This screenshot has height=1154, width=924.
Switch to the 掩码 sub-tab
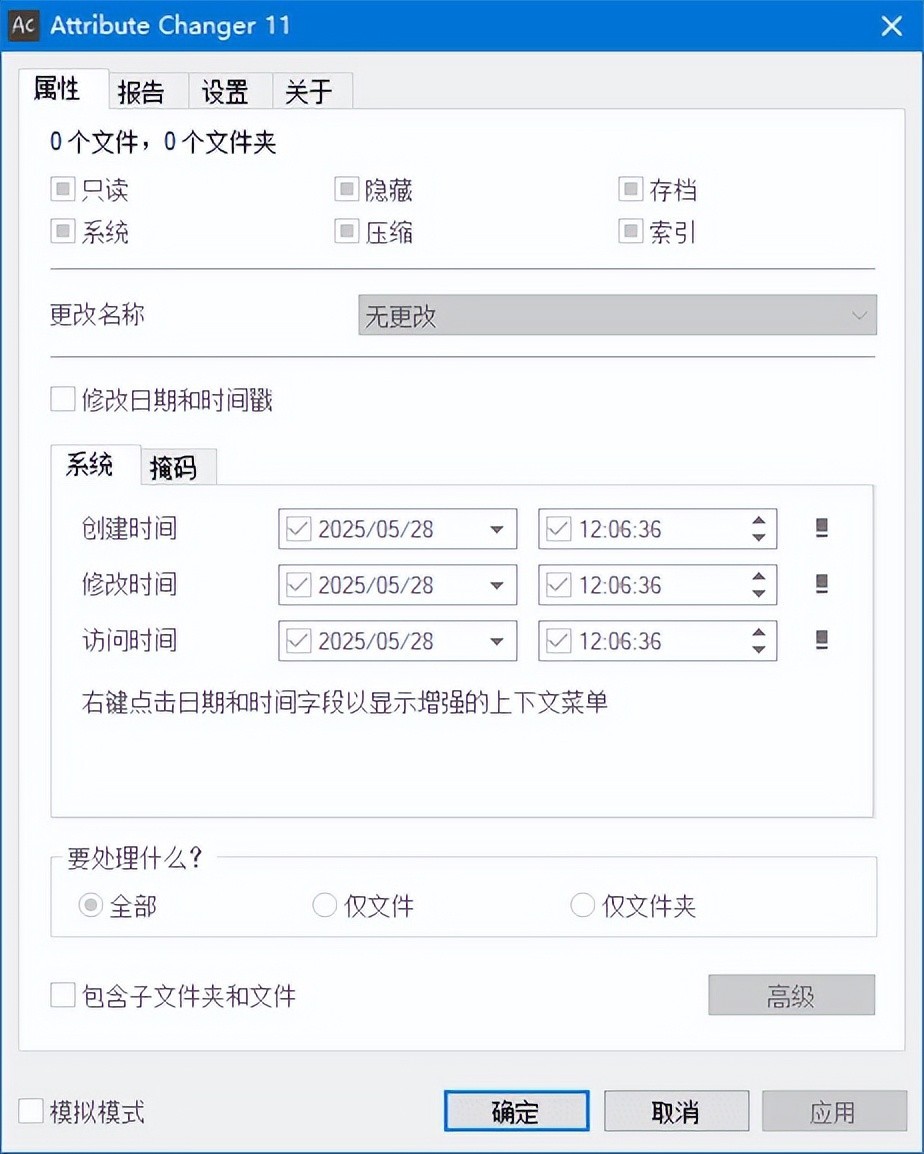(x=173, y=467)
